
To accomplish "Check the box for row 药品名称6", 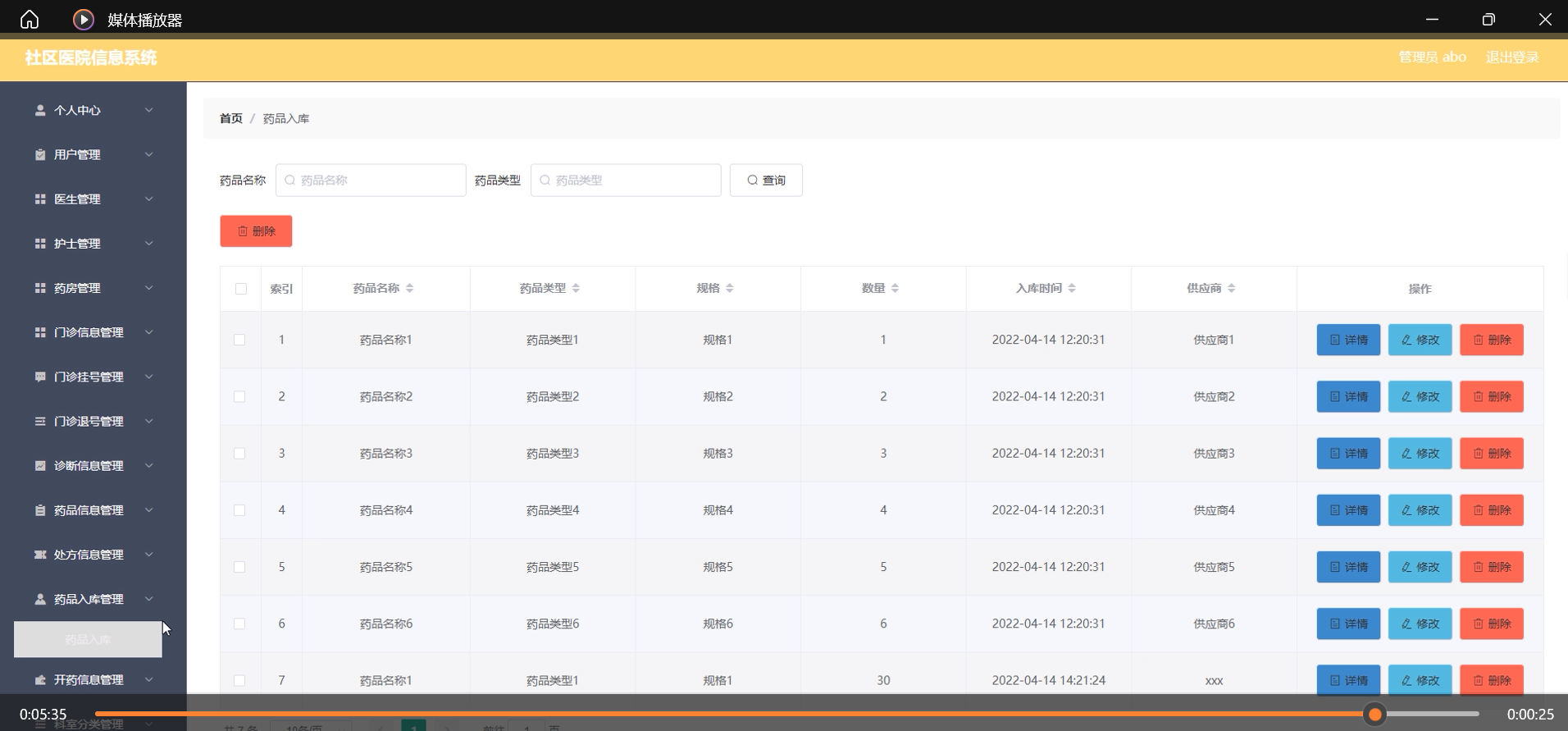I will [x=239, y=624].
